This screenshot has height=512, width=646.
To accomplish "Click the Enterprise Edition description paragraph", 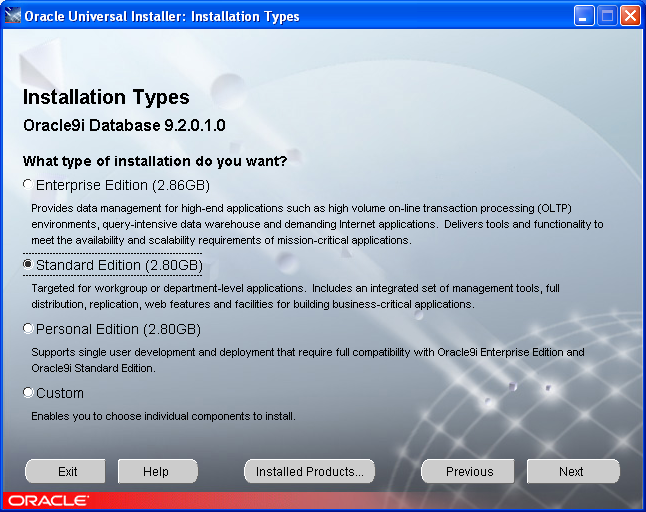I will tap(317, 224).
